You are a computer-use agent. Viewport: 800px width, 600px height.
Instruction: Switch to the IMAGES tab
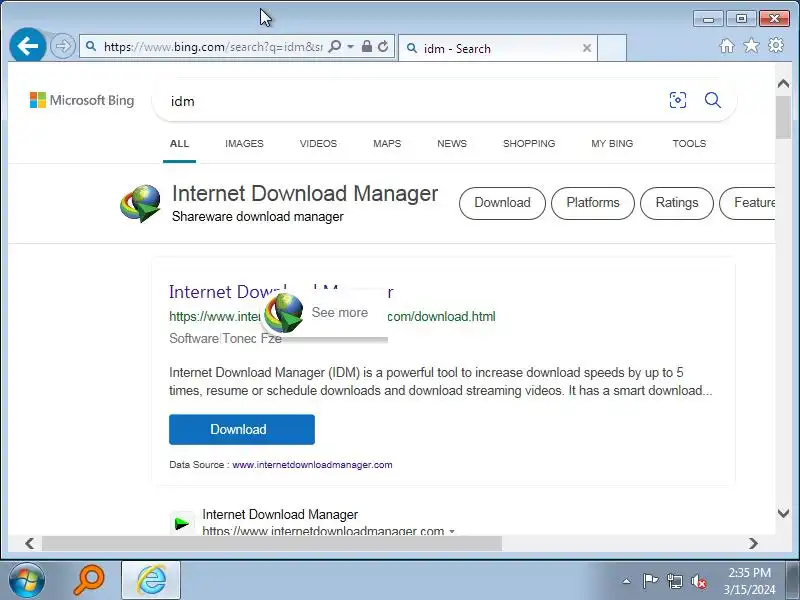point(244,144)
